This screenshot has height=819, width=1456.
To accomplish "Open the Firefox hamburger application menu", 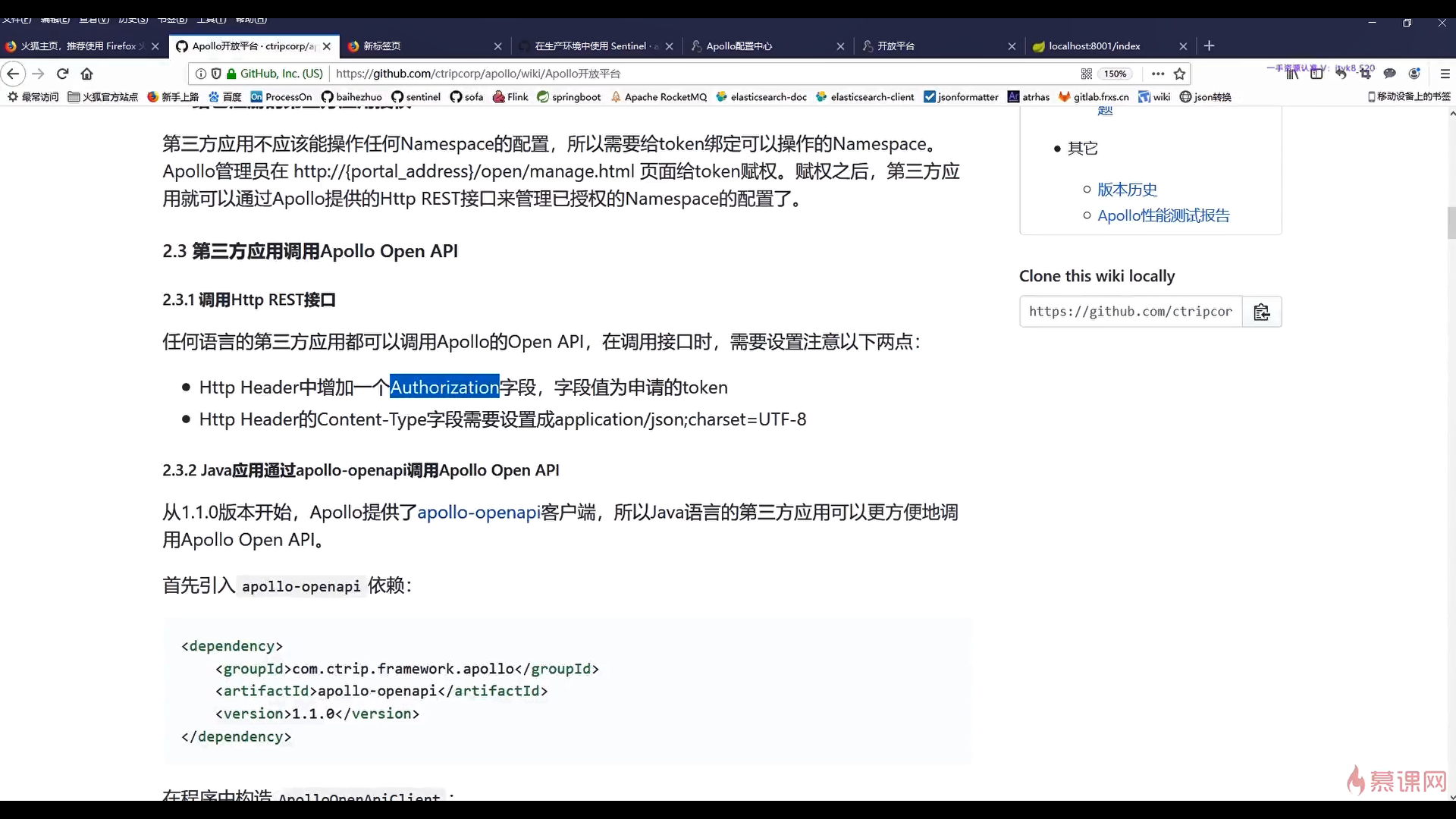I will (1445, 74).
